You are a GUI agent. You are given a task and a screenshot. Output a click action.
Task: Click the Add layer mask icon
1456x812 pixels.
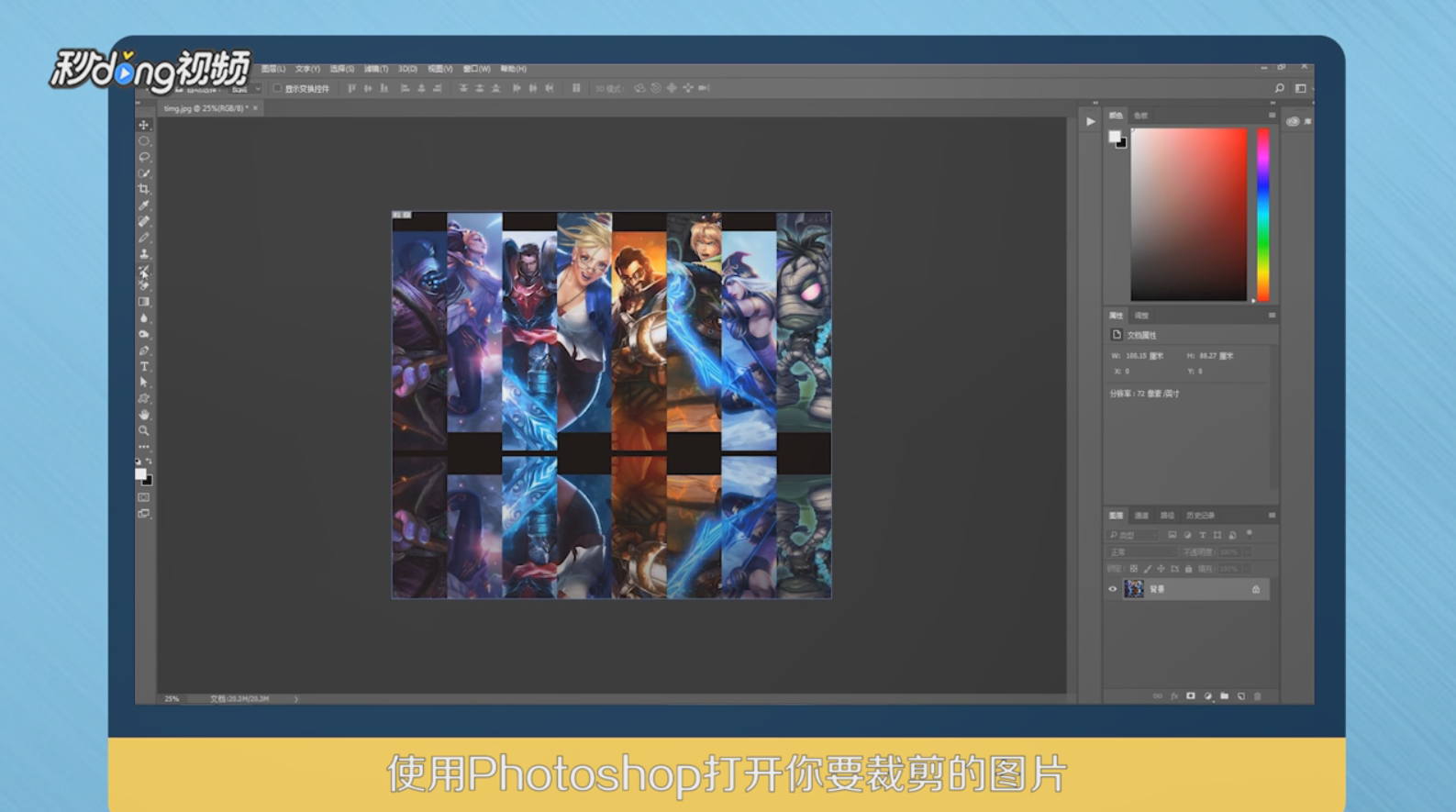[1191, 696]
